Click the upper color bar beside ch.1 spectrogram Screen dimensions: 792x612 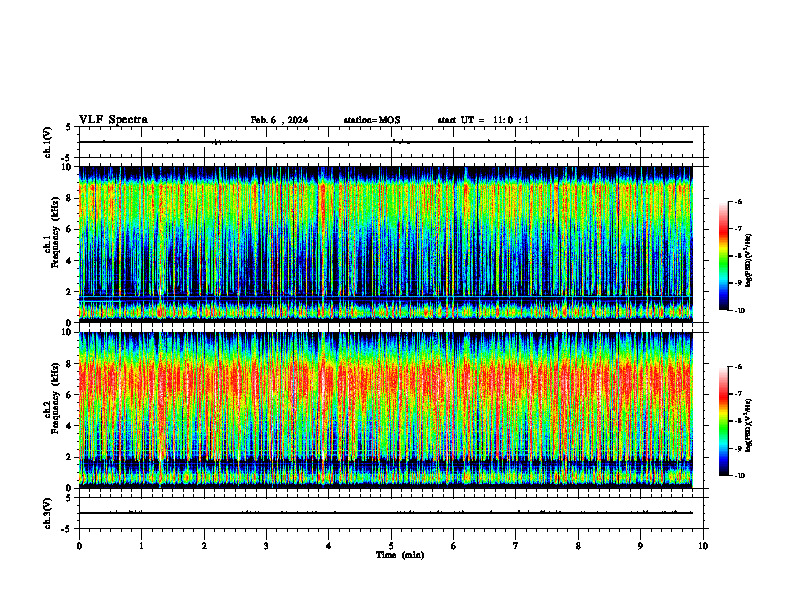click(723, 256)
